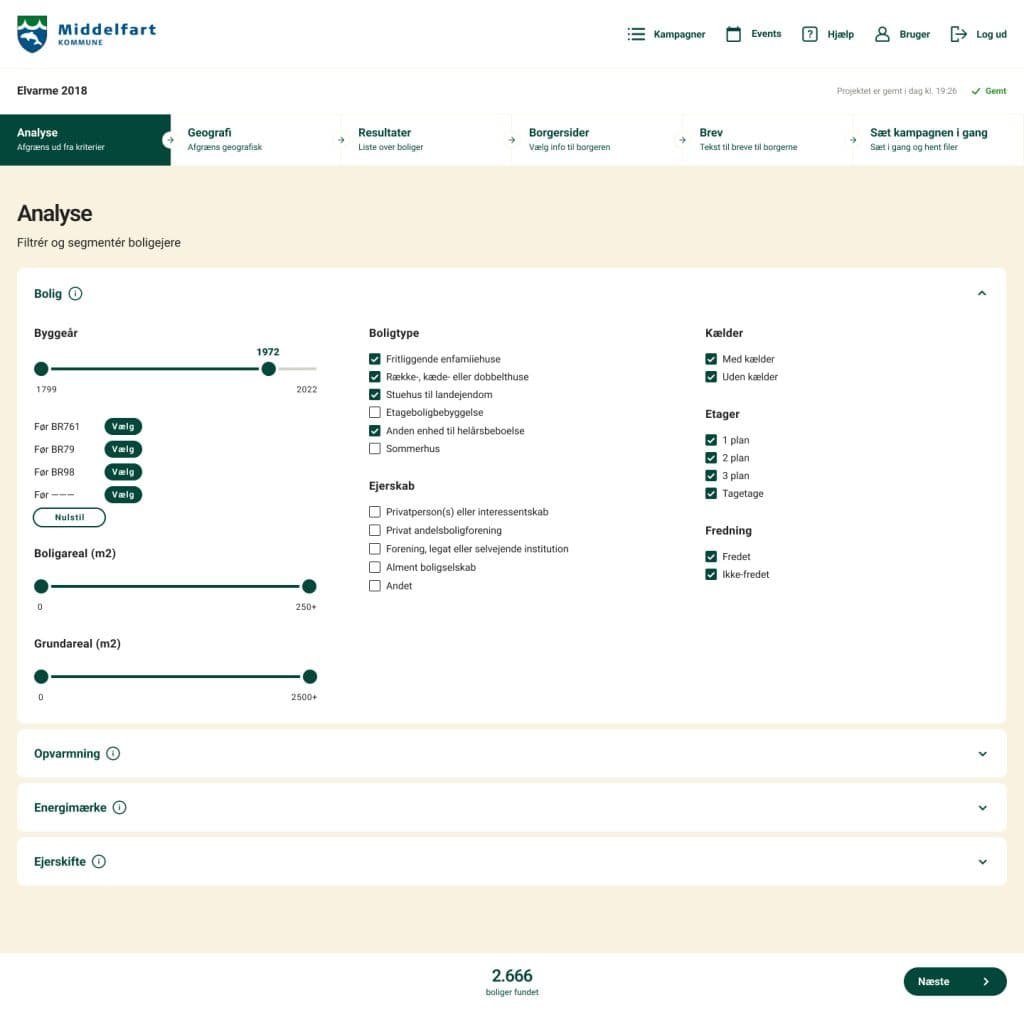This screenshot has width=1024, height=1010.
Task: Click the Hjælp question mark icon
Action: click(x=810, y=34)
